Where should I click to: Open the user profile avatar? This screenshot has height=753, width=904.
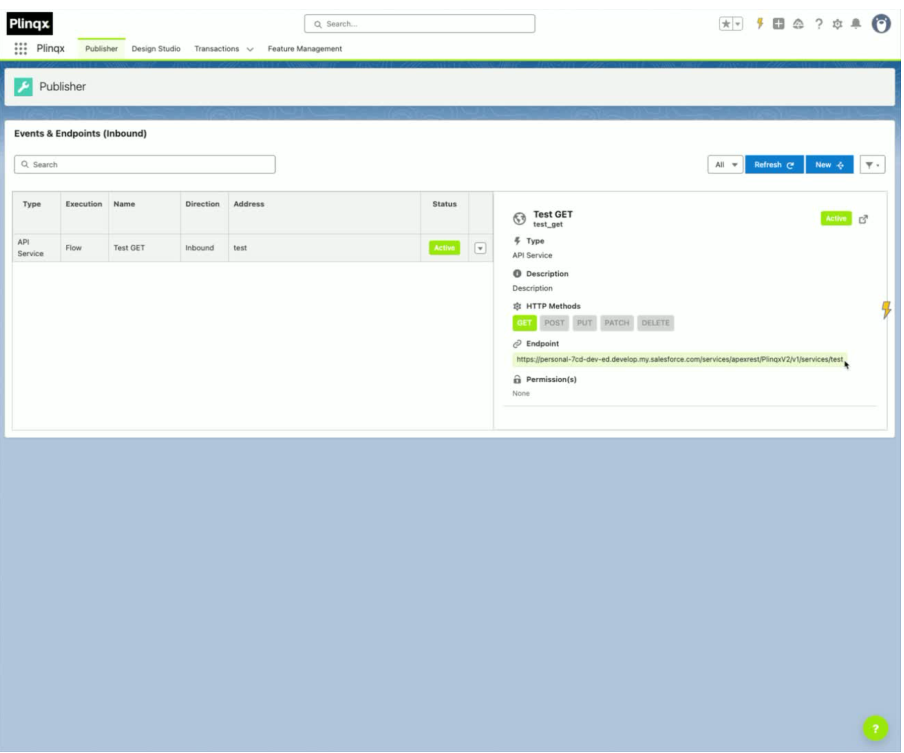[x=881, y=24]
